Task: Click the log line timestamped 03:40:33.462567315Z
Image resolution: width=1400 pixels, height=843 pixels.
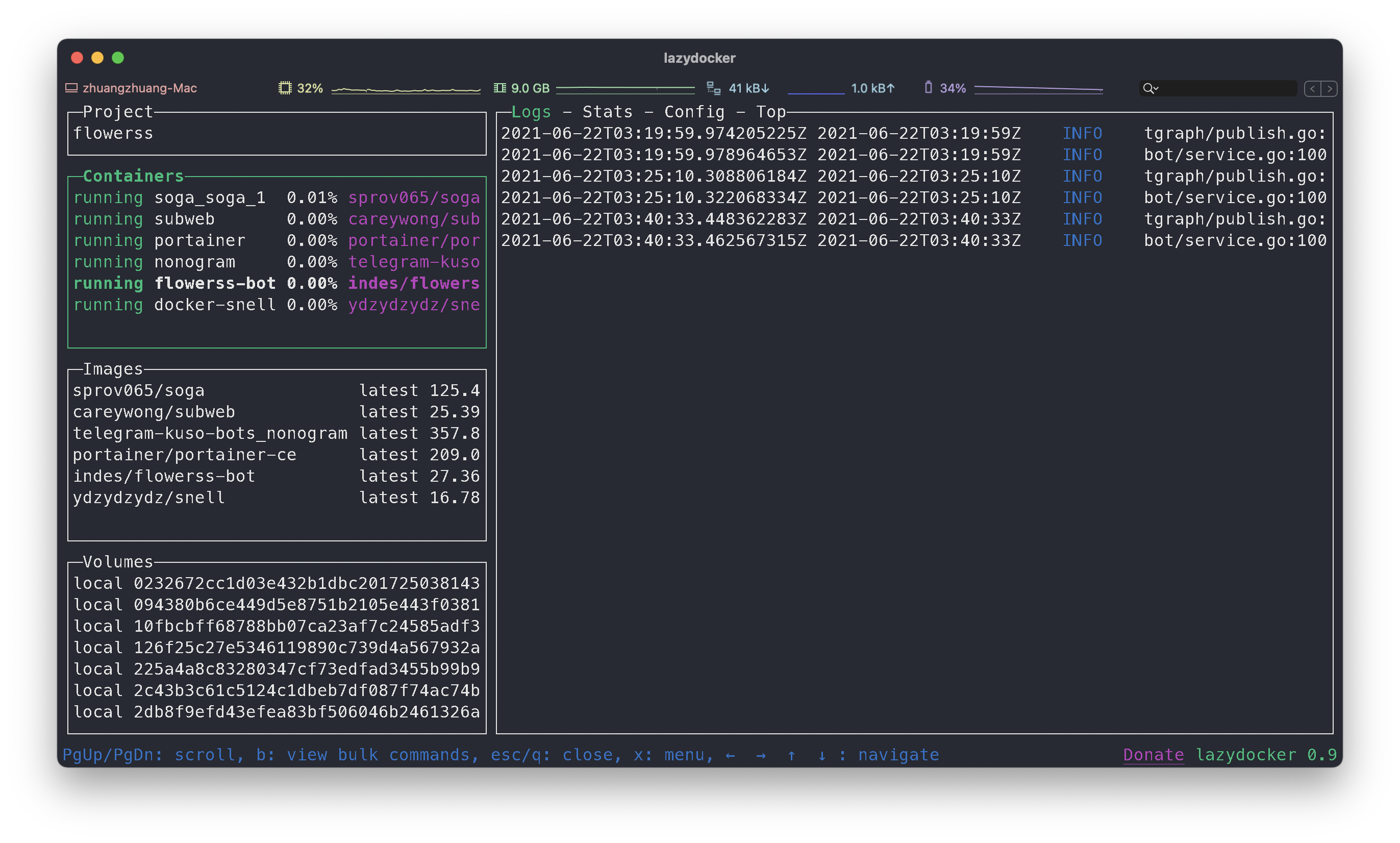Action: pyautogui.click(x=914, y=241)
